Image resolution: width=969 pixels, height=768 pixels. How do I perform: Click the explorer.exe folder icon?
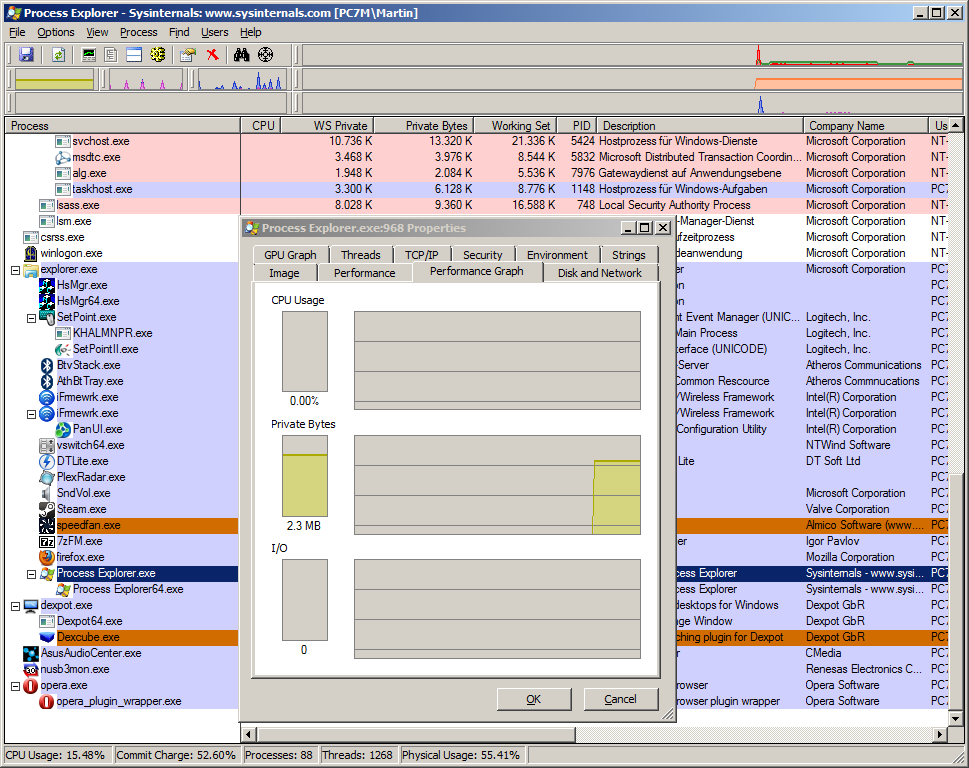click(31, 269)
